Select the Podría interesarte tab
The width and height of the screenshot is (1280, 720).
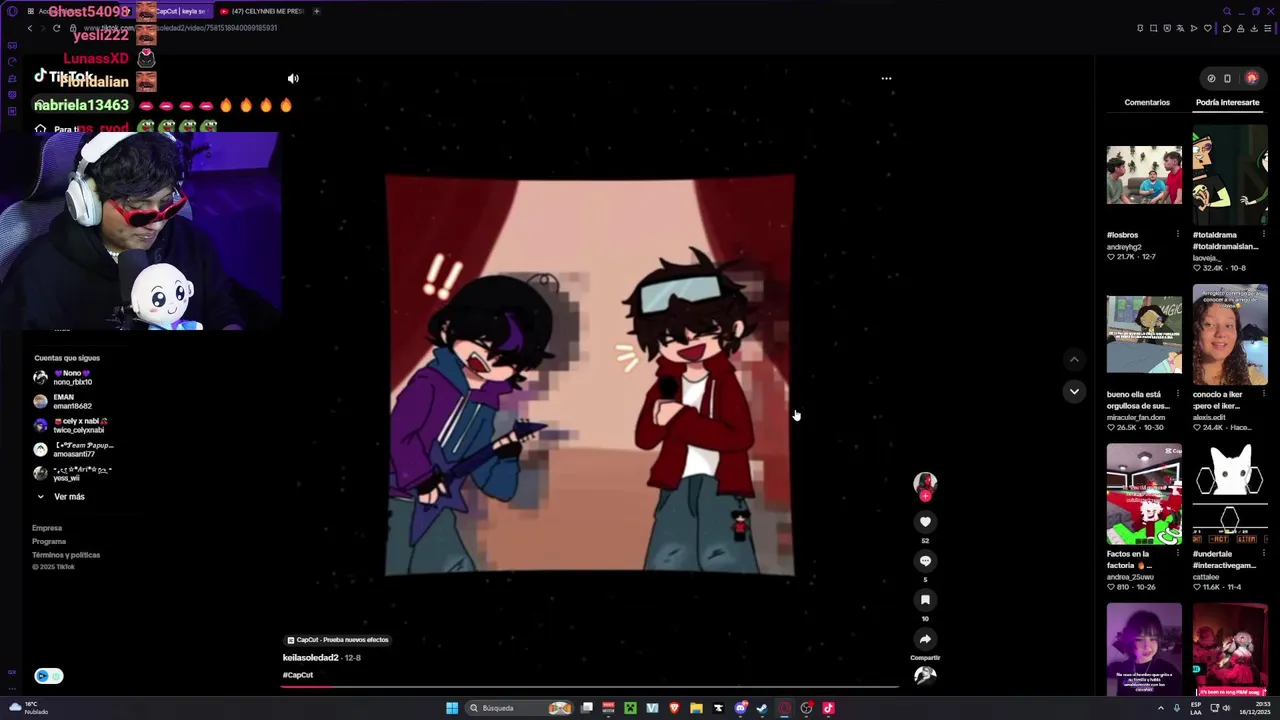(1227, 102)
